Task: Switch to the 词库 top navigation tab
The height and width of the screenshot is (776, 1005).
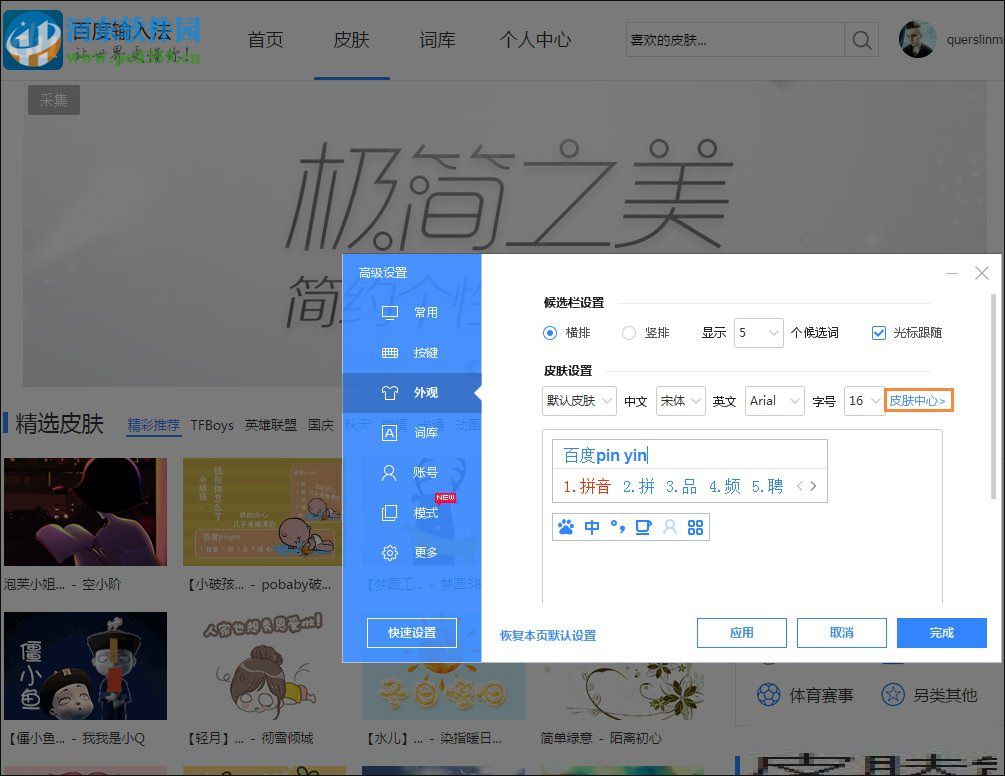Action: 436,40
